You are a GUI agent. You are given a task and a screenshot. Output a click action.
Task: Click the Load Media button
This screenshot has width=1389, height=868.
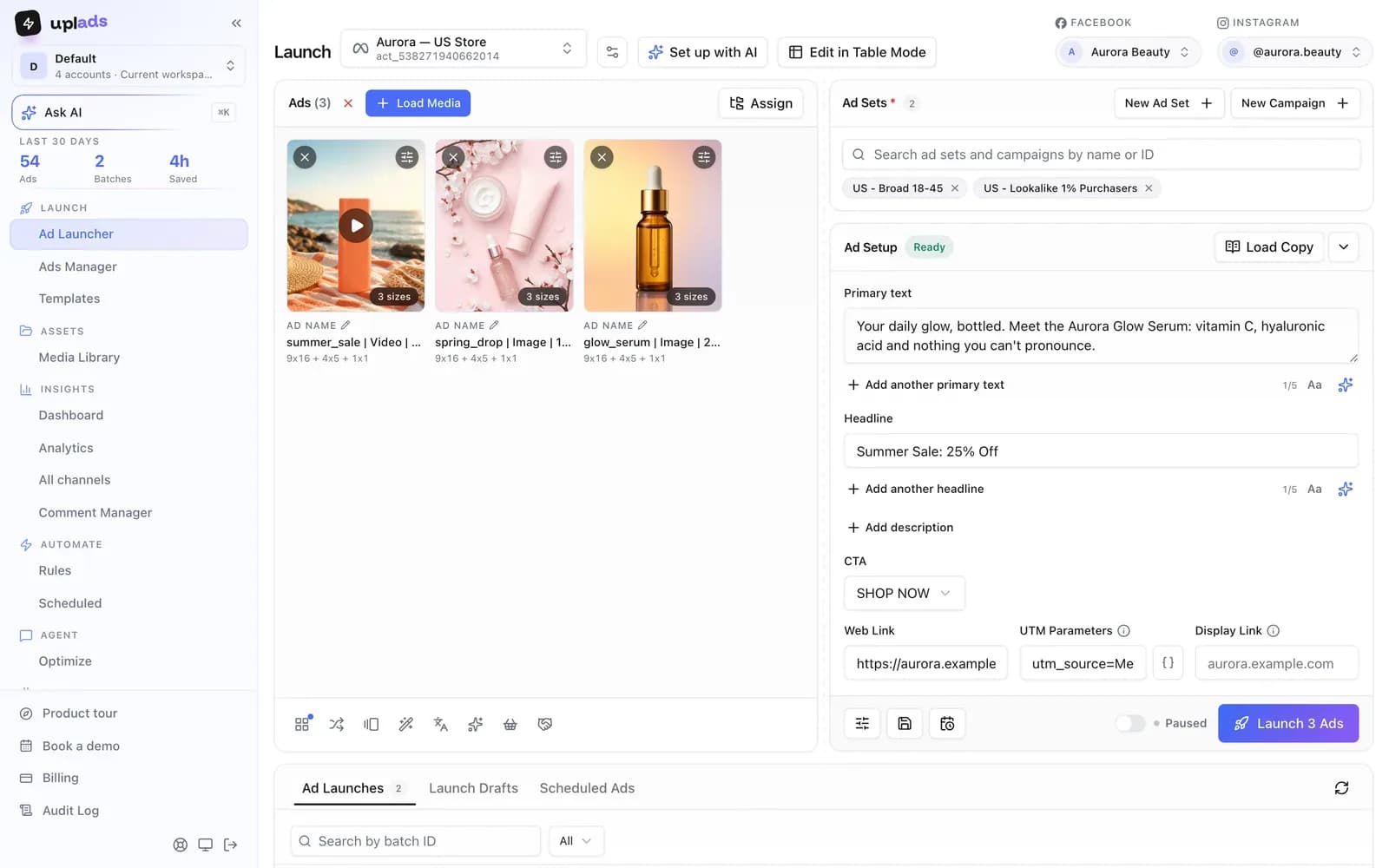click(418, 103)
